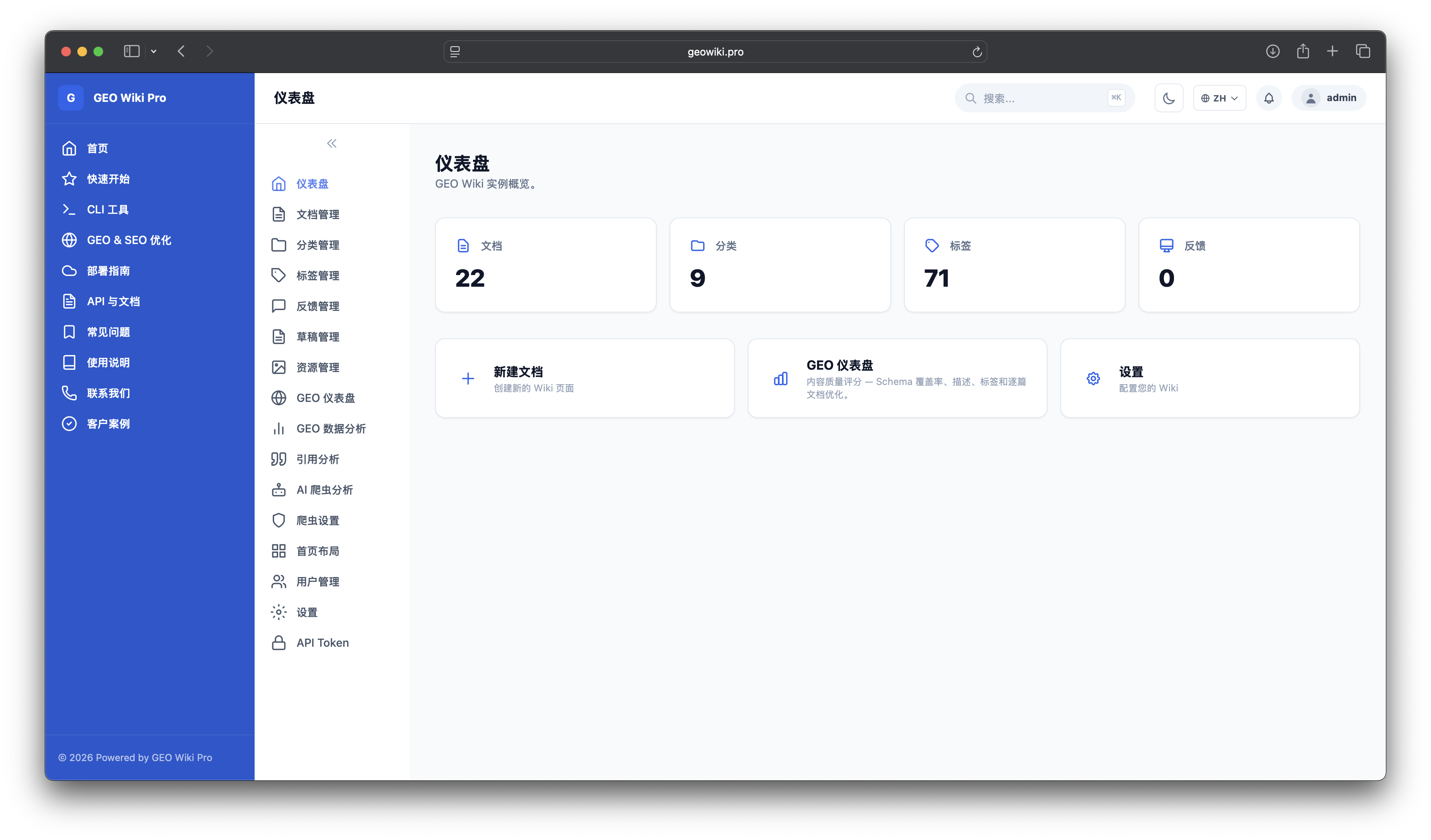Screen dimensions: 1431x840
Task: Click the 爬虫设置 shield icon
Action: click(x=278, y=520)
